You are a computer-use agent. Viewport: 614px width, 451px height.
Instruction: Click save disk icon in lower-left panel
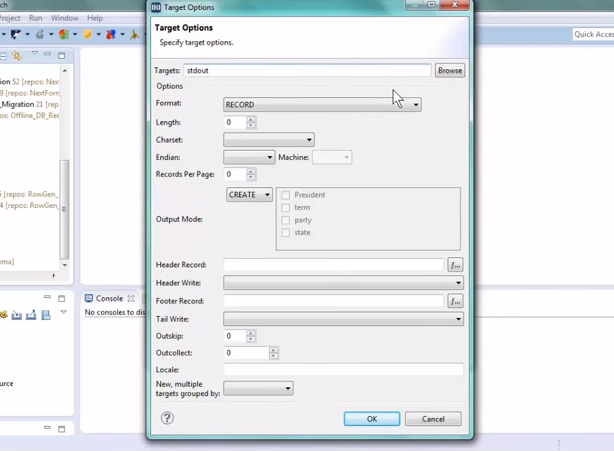click(46, 315)
